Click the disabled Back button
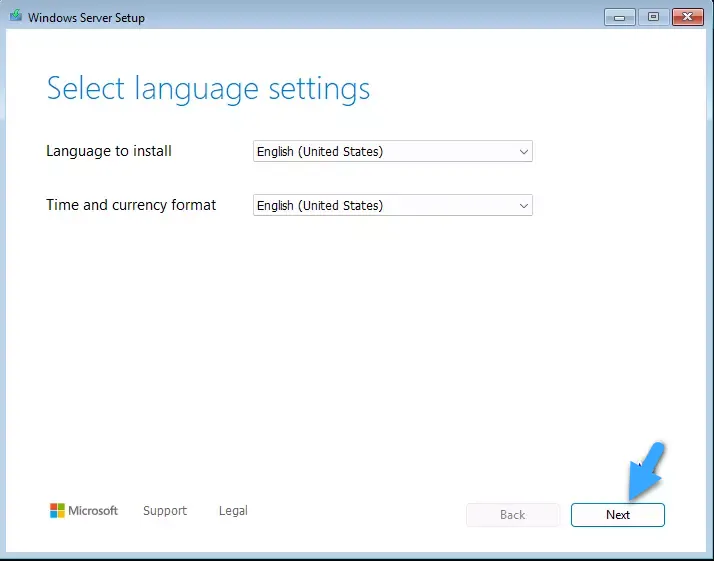 (513, 515)
